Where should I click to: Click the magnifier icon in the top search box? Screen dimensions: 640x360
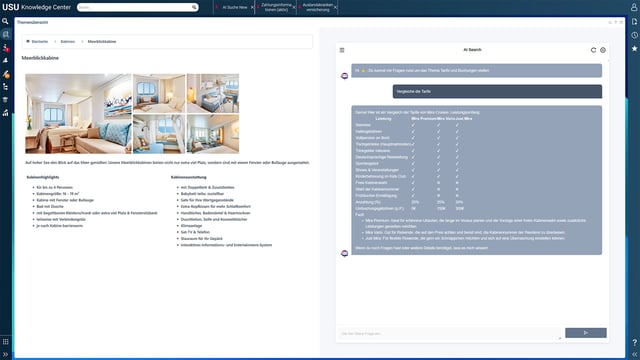(194, 7)
